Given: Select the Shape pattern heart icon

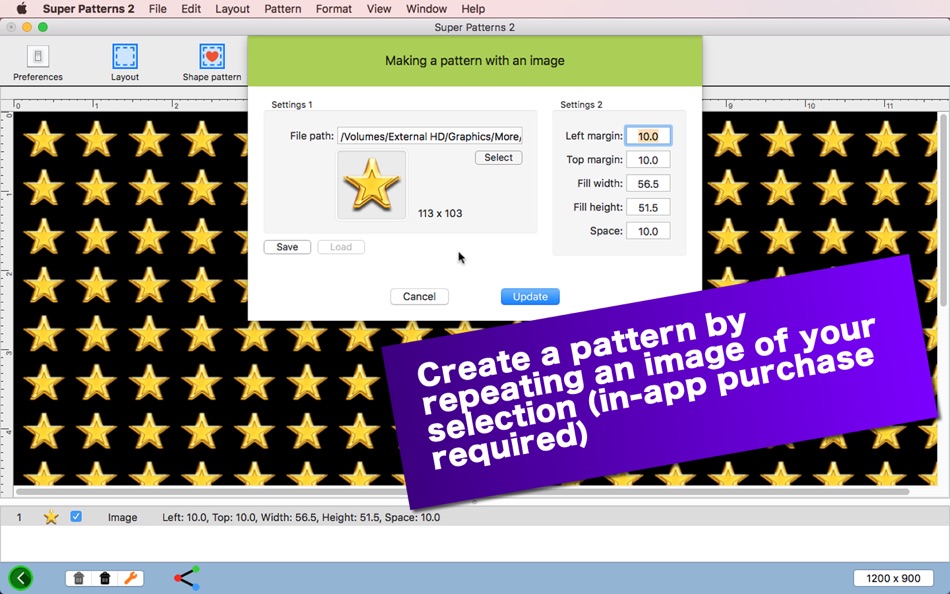Looking at the screenshot, I should pyautogui.click(x=212, y=56).
